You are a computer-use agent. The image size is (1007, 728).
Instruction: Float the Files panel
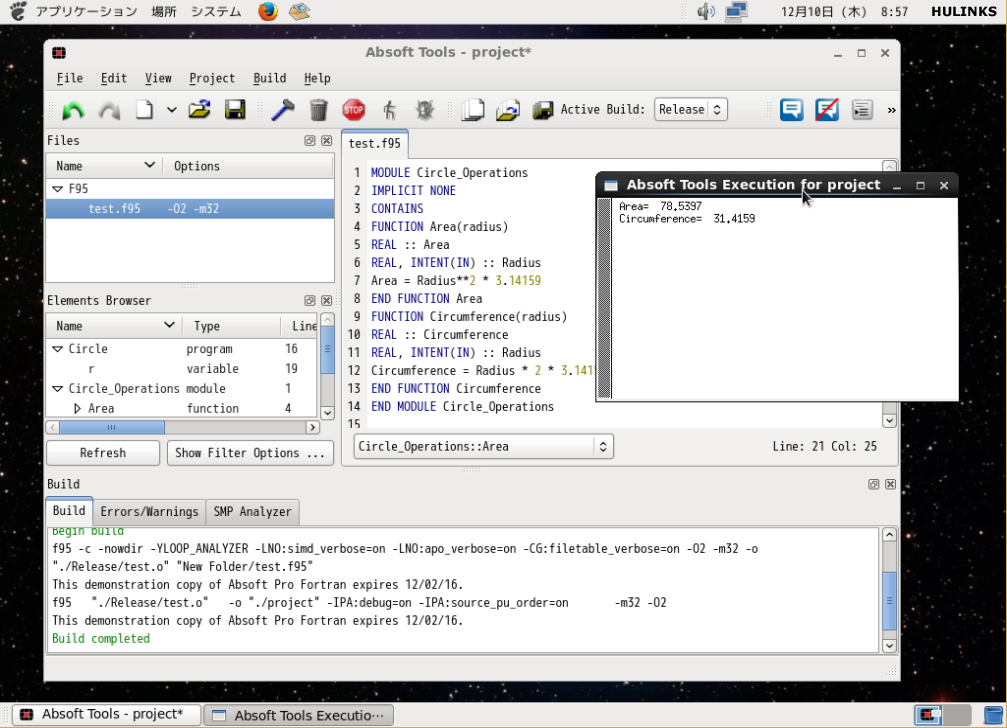(x=310, y=141)
